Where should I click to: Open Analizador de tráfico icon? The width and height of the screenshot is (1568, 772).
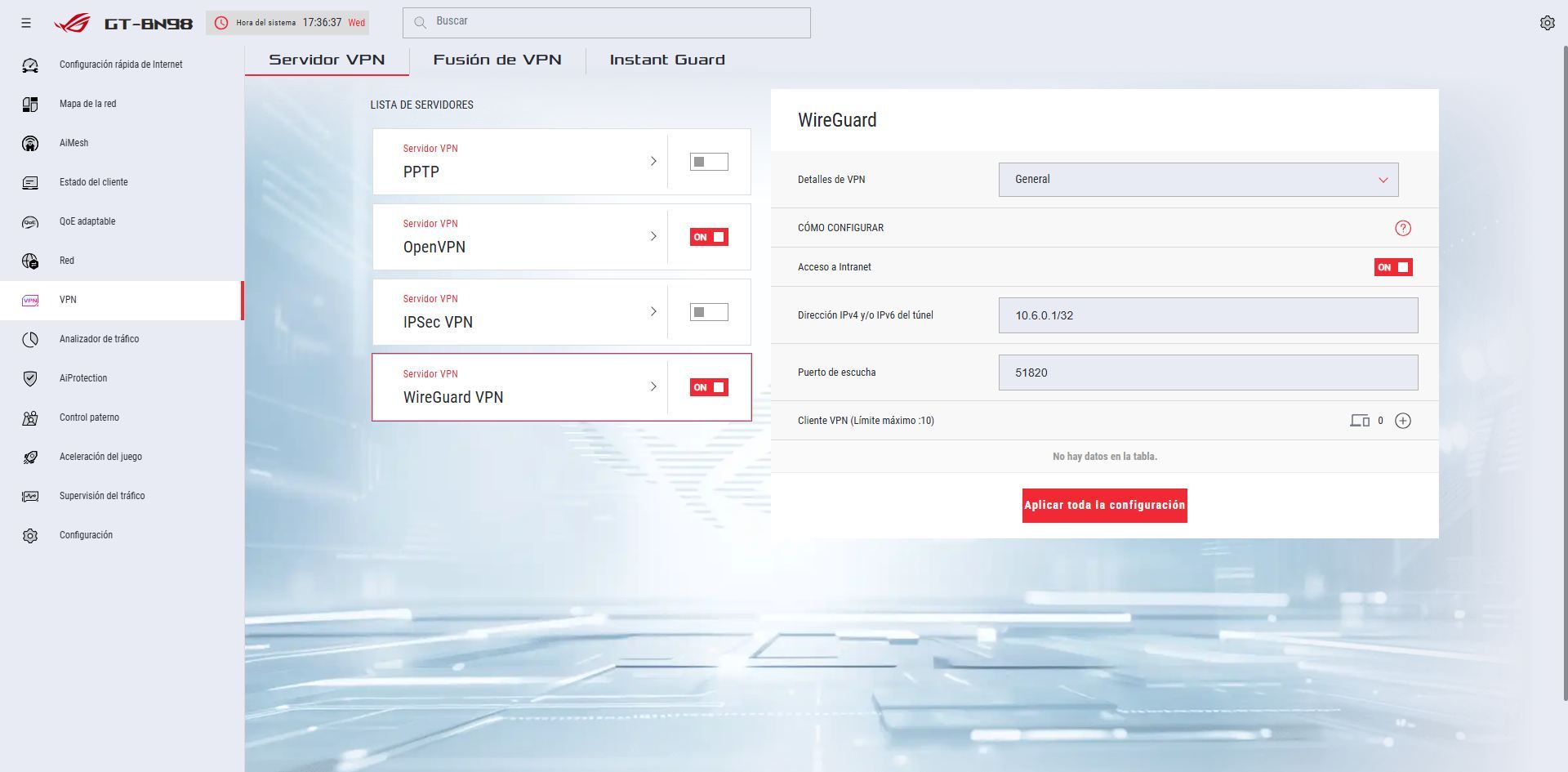click(30, 339)
